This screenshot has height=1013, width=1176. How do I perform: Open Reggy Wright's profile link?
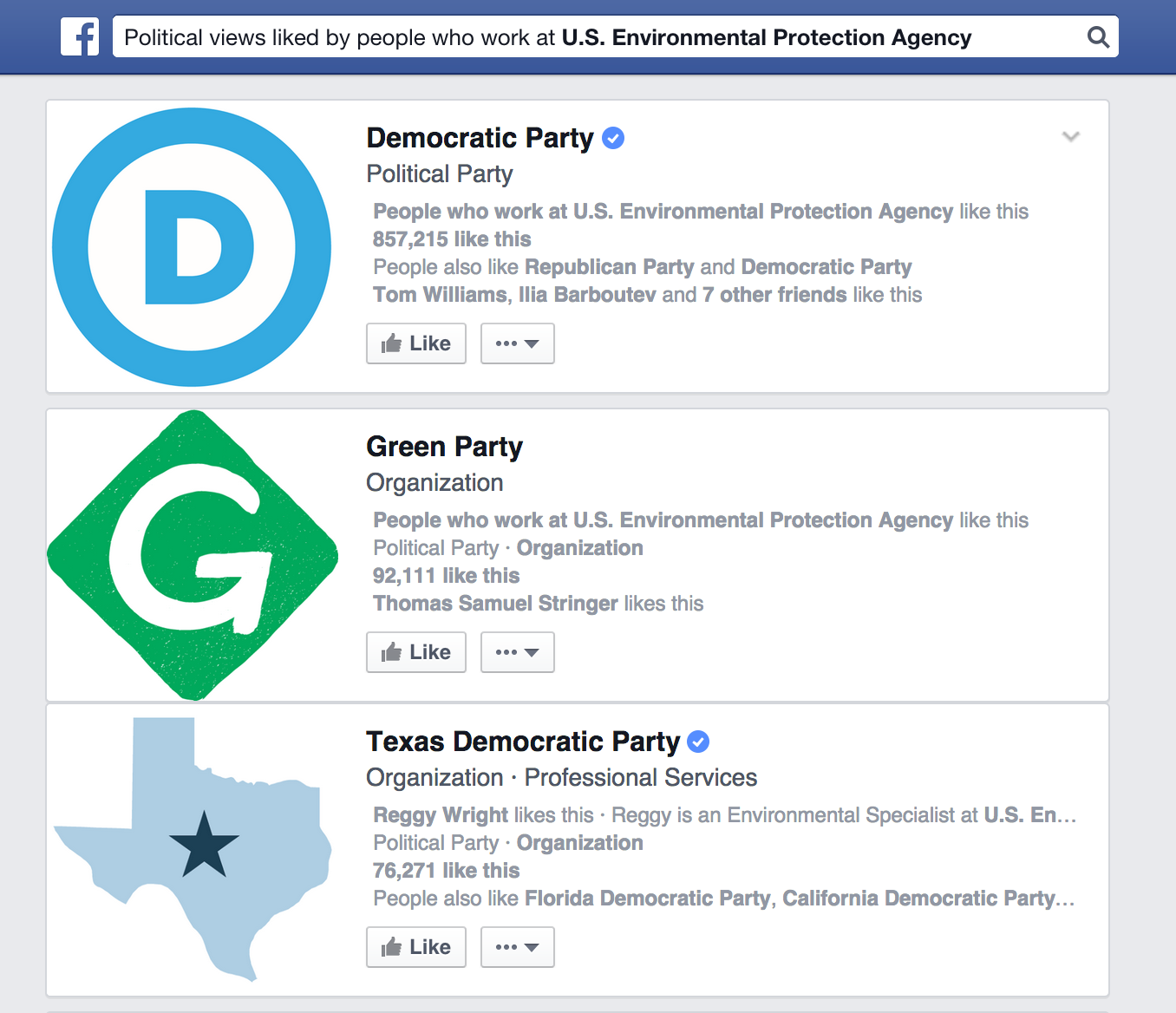click(x=441, y=815)
